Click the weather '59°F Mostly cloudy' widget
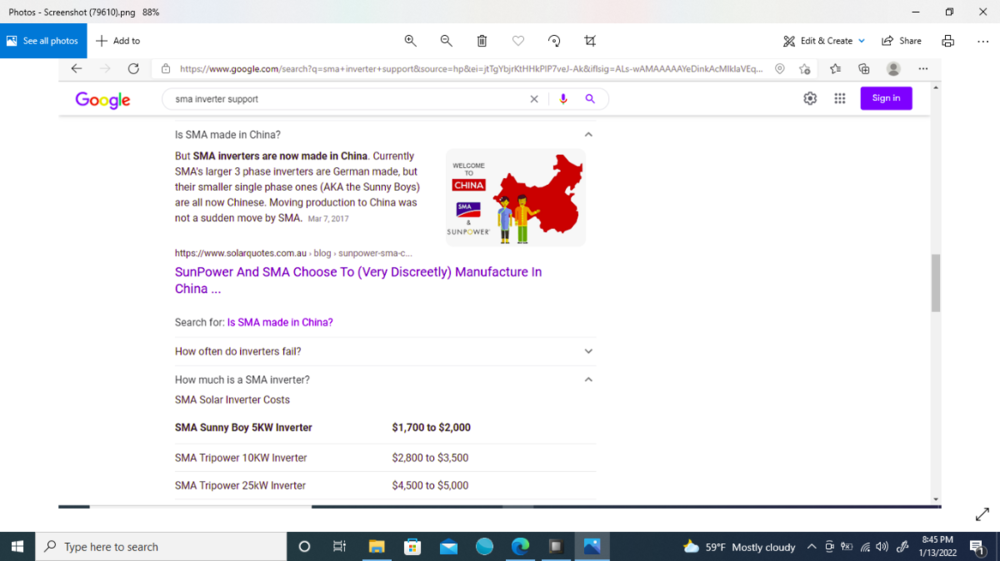Screen dimensions: 1000x561 (x=739, y=547)
